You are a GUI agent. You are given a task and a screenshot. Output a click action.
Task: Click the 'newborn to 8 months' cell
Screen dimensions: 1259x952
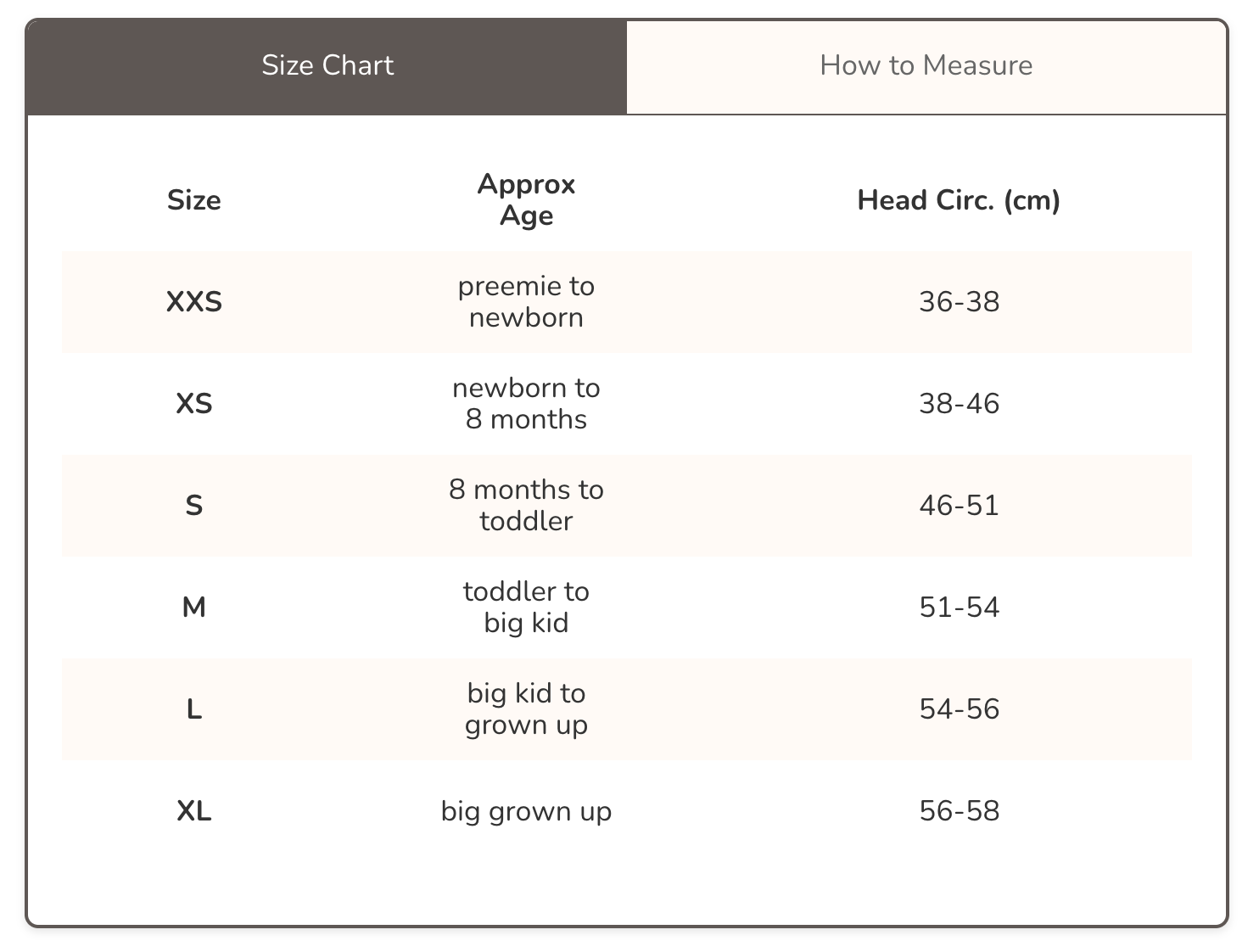point(526,404)
